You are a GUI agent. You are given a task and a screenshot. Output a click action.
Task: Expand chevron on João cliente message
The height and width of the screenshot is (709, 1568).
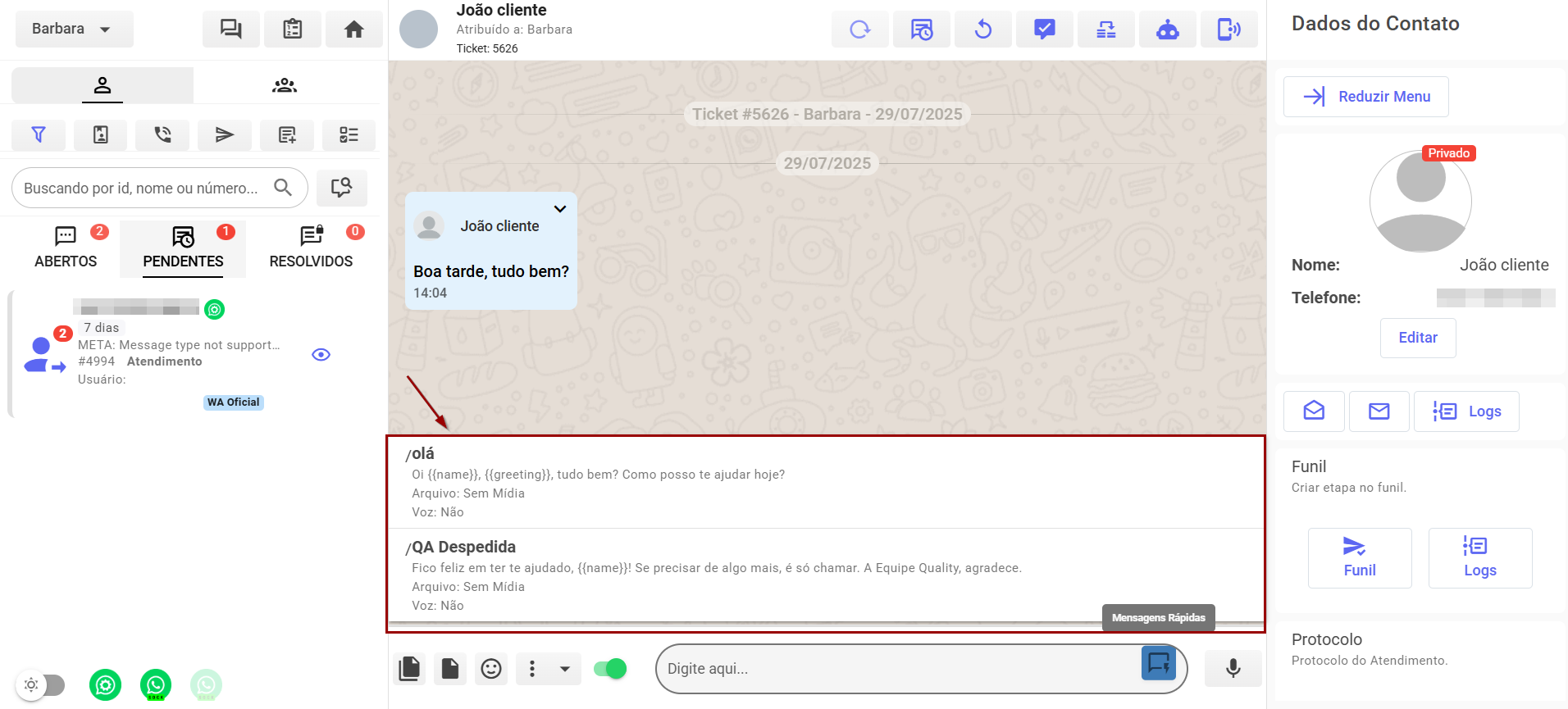tap(560, 209)
